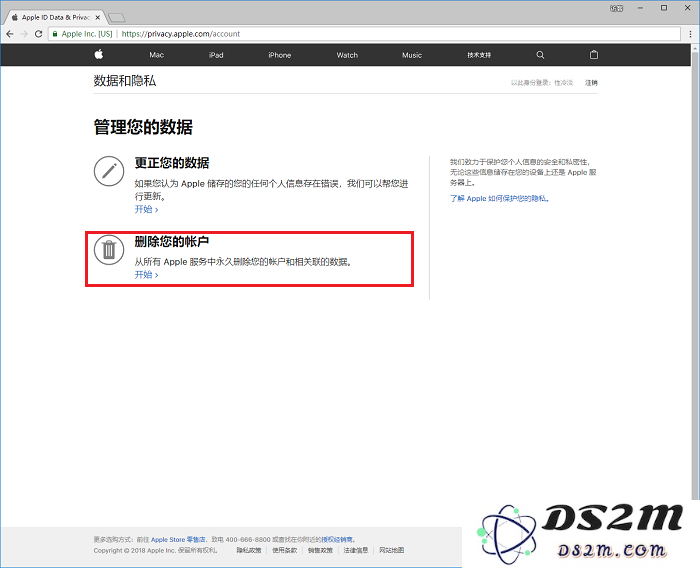
Task: Open the iPhone menu item
Action: click(x=280, y=55)
